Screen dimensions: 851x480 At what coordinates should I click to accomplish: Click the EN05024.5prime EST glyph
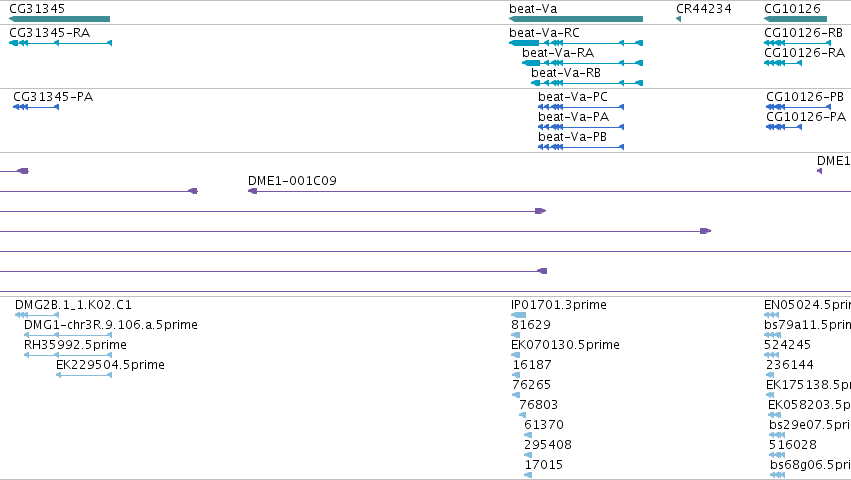pos(771,315)
